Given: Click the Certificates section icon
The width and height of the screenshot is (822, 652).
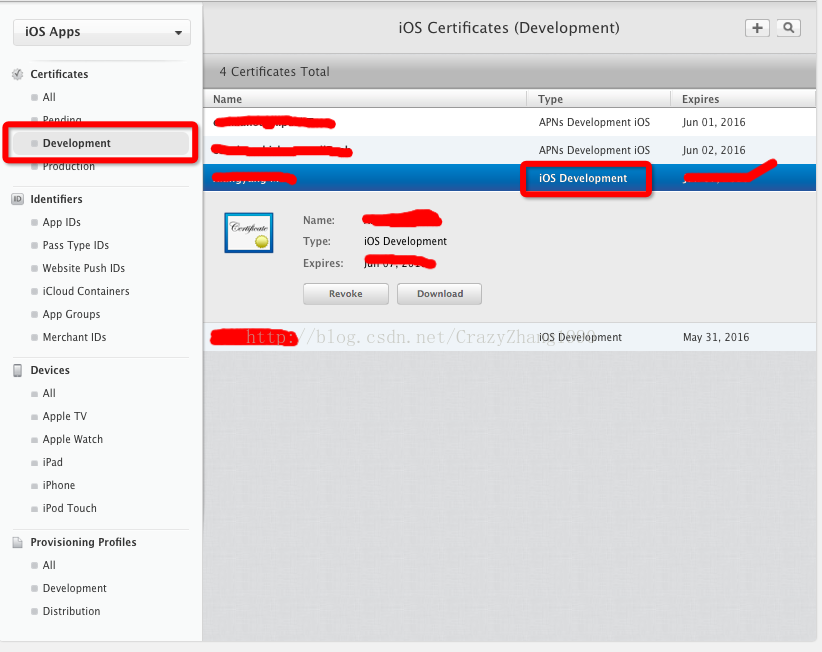Looking at the screenshot, I should tap(17, 75).
